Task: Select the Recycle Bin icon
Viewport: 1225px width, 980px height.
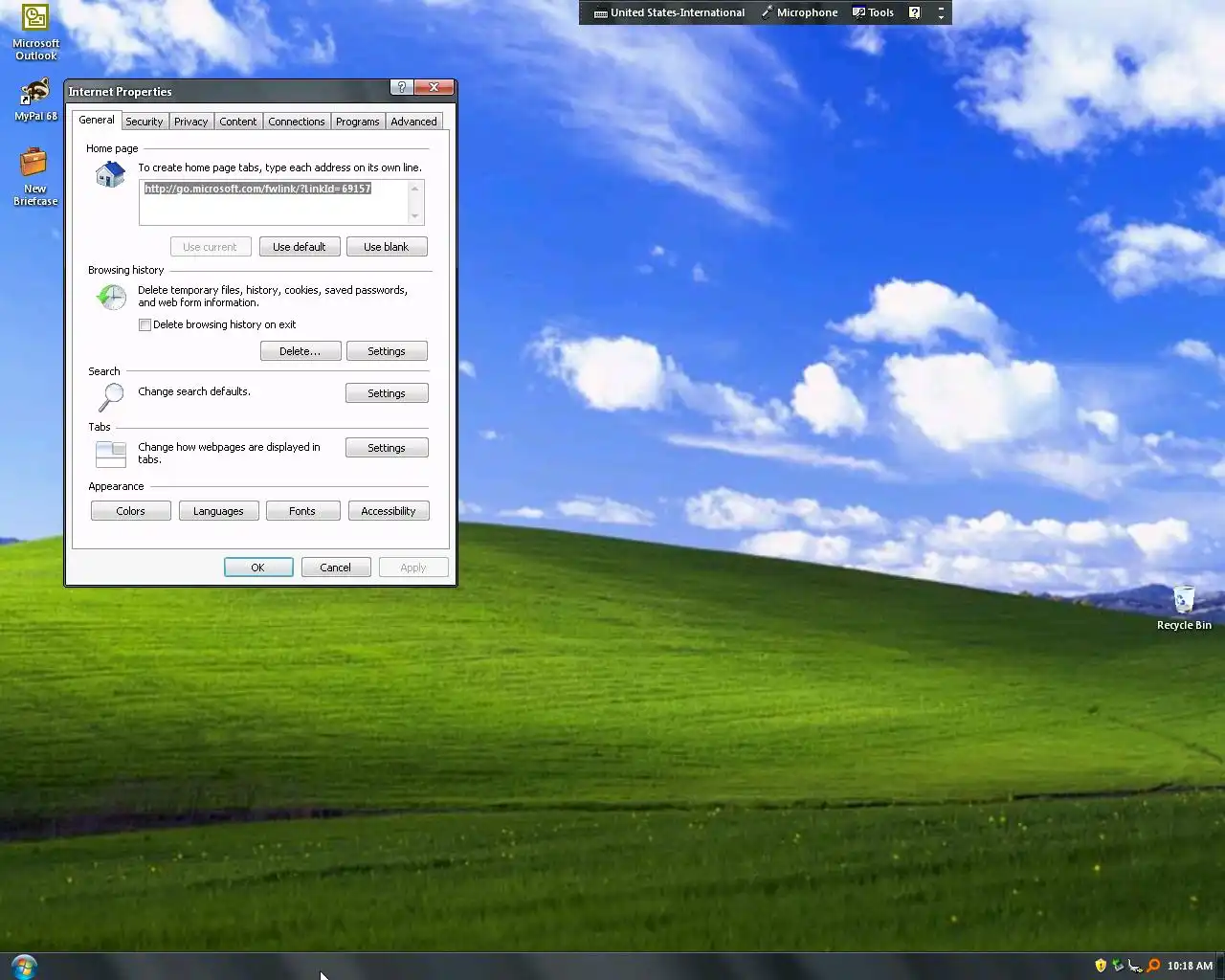Action: [x=1184, y=608]
